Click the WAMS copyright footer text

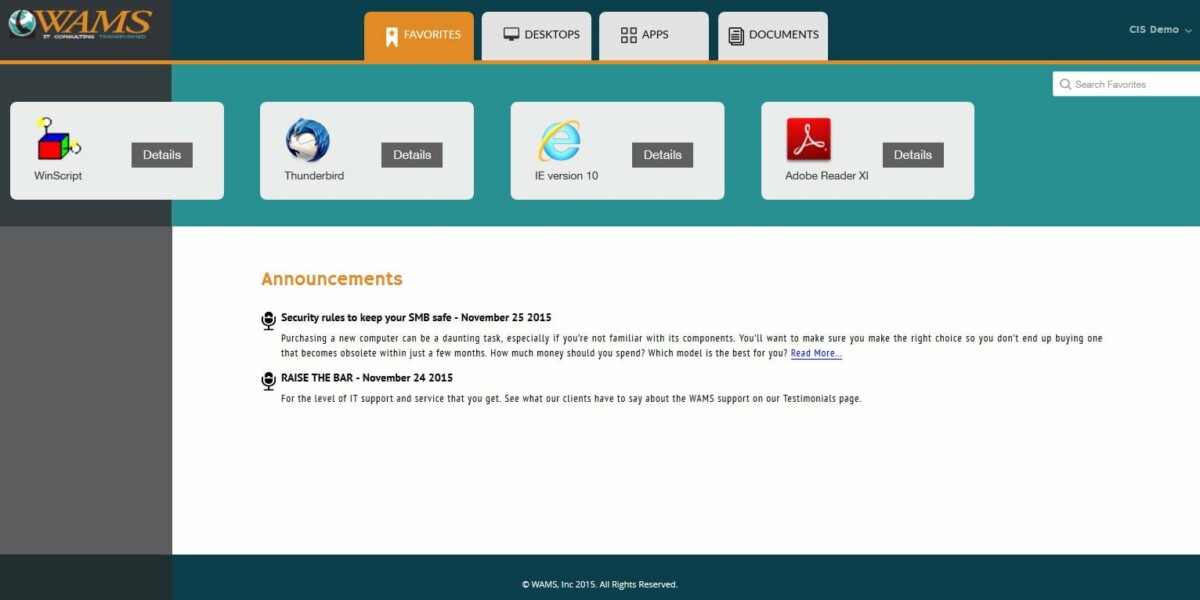[x=600, y=585]
